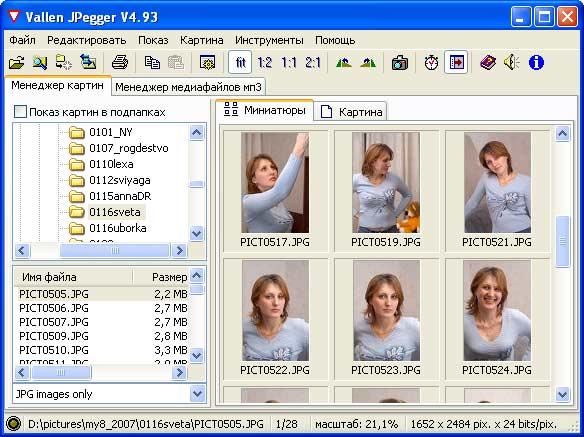Enable Показ картин в подпапках checkbox
This screenshot has width=584, height=437.
pyautogui.click(x=20, y=112)
